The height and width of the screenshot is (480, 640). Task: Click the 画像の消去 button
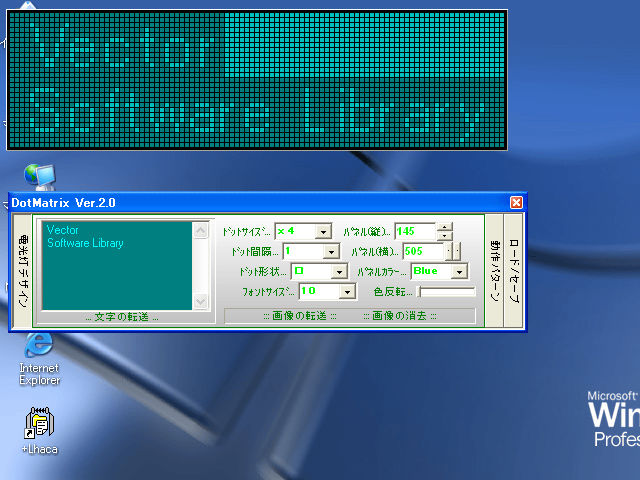(400, 316)
